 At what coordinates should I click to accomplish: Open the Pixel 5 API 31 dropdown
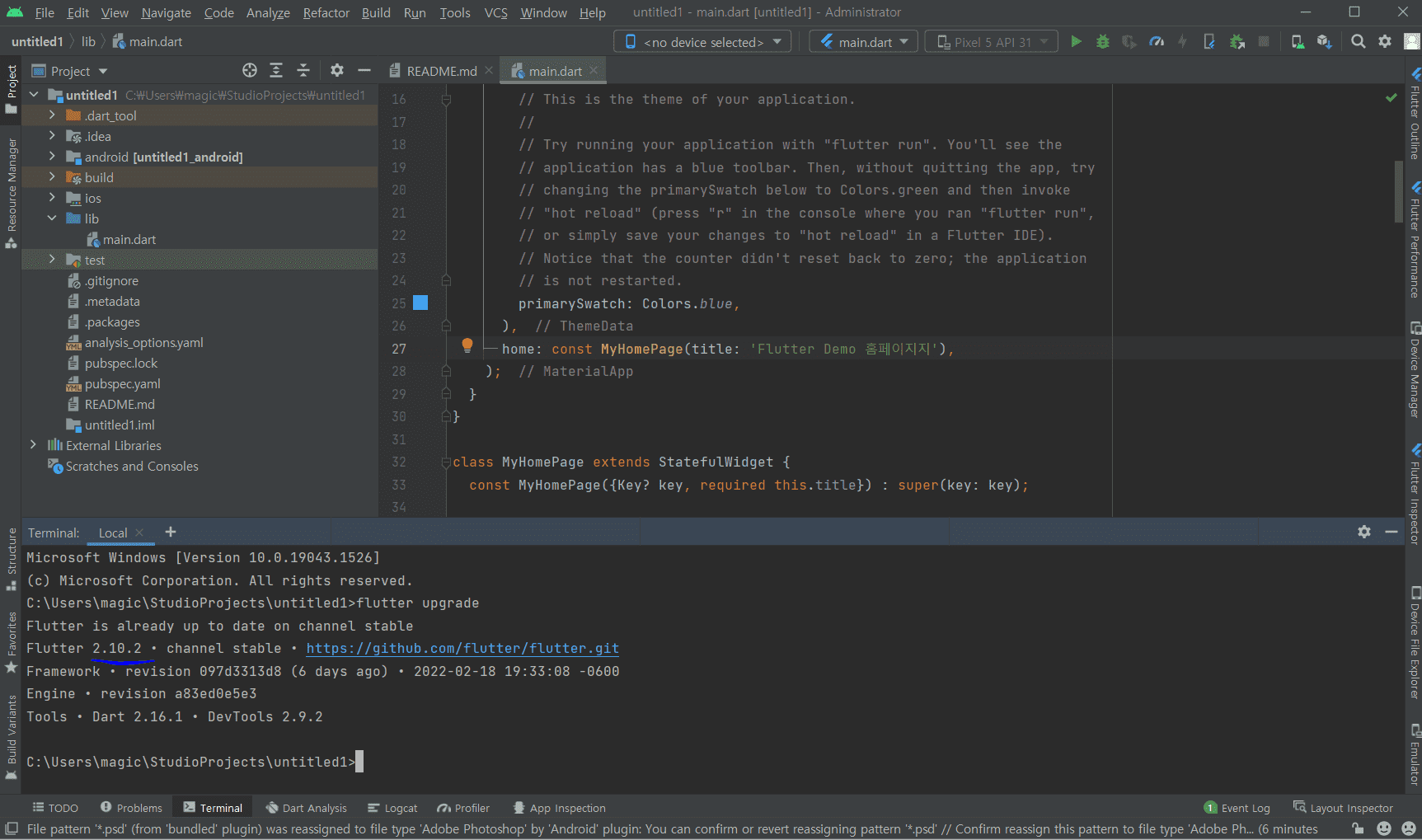pyautogui.click(x=992, y=41)
